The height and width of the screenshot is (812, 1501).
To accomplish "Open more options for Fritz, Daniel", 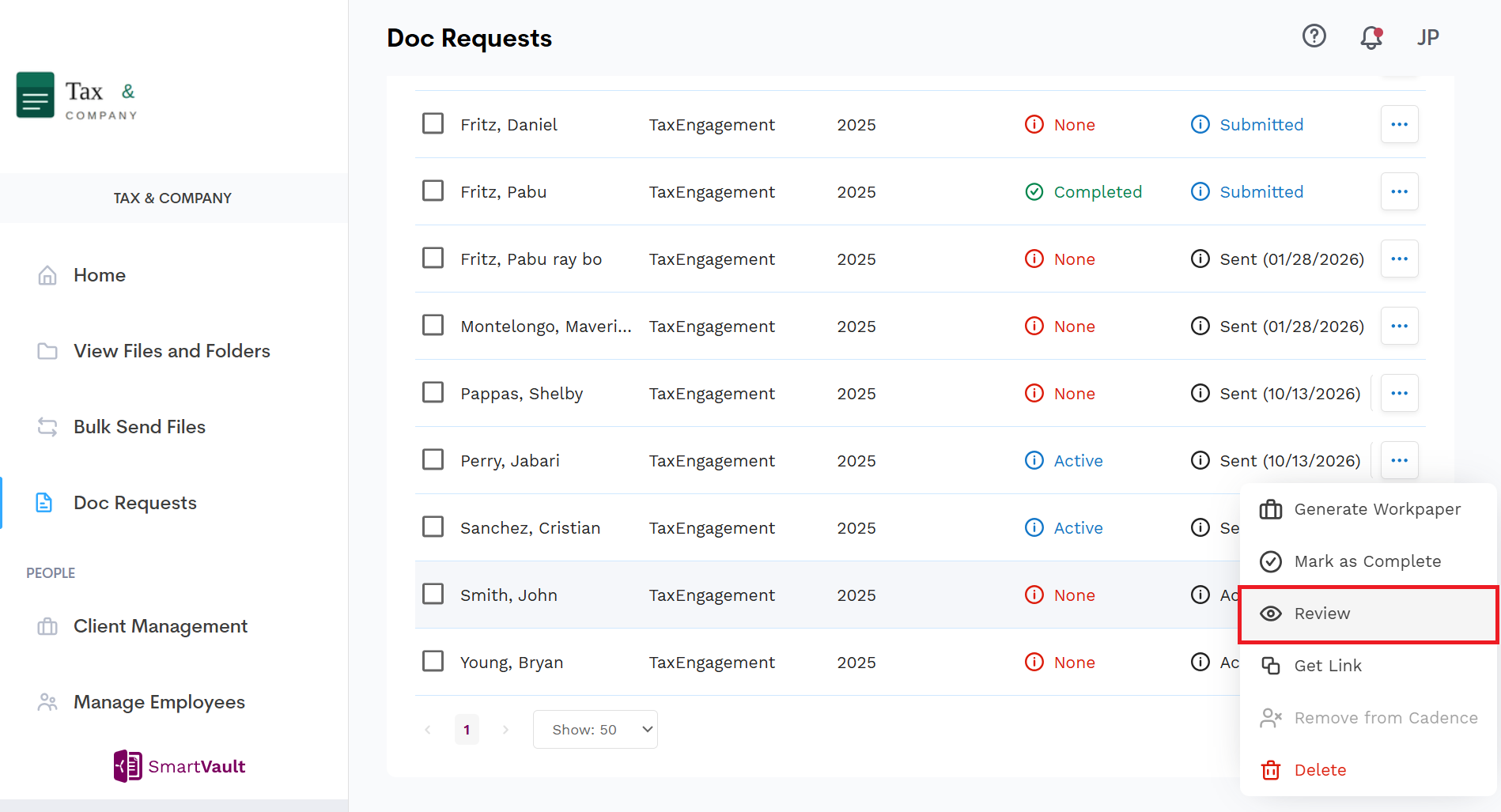I will pyautogui.click(x=1399, y=124).
